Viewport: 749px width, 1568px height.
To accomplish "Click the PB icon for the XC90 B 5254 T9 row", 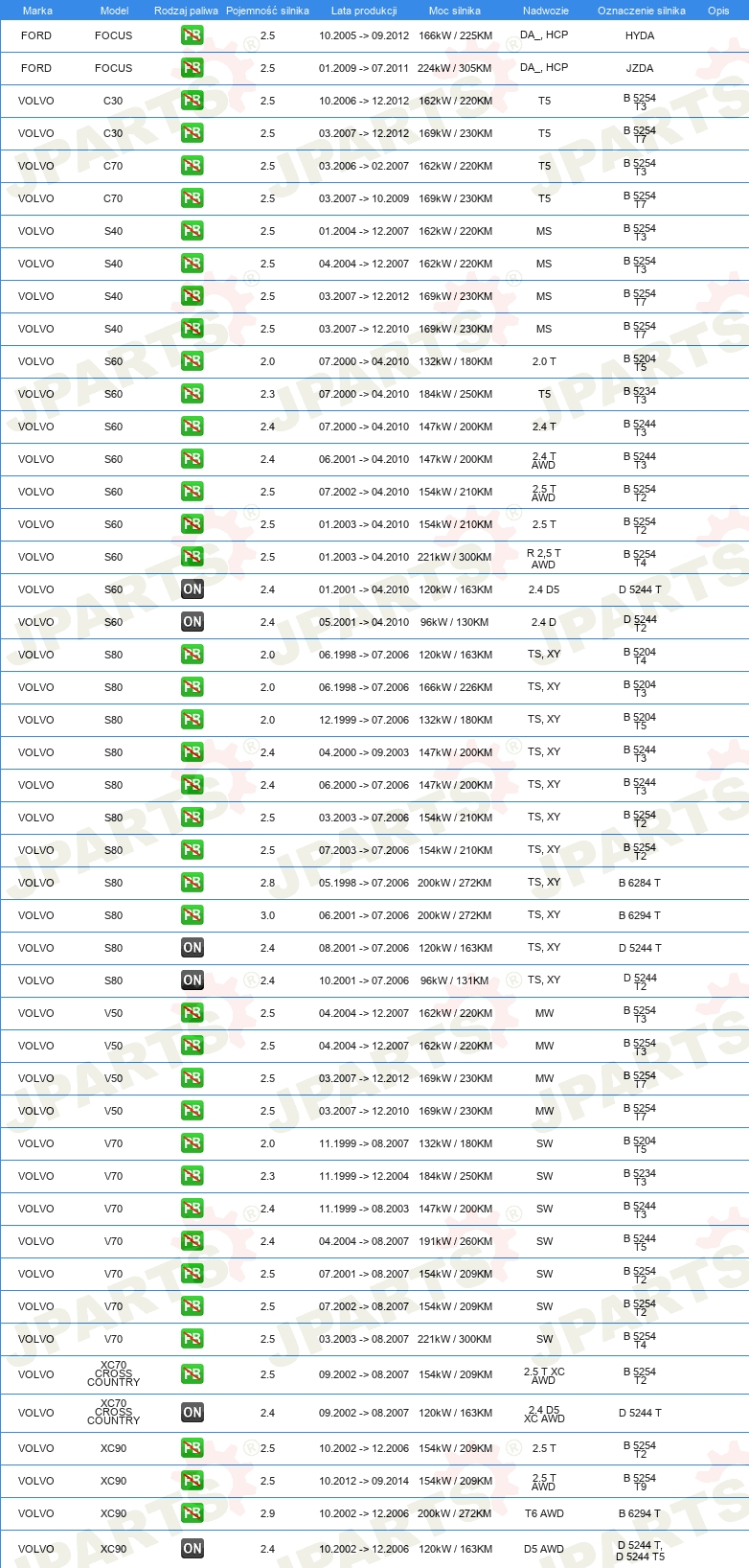I will point(193,1481).
